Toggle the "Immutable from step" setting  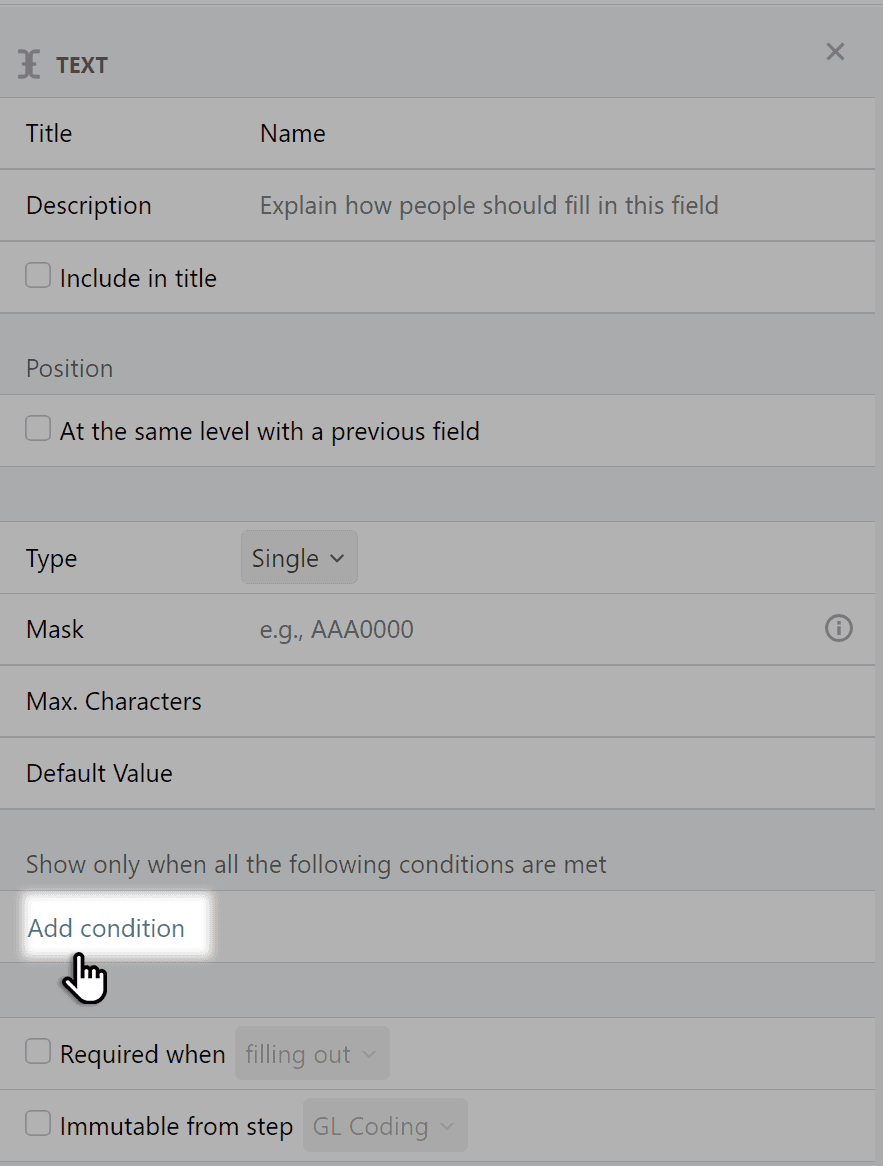click(x=37, y=1123)
